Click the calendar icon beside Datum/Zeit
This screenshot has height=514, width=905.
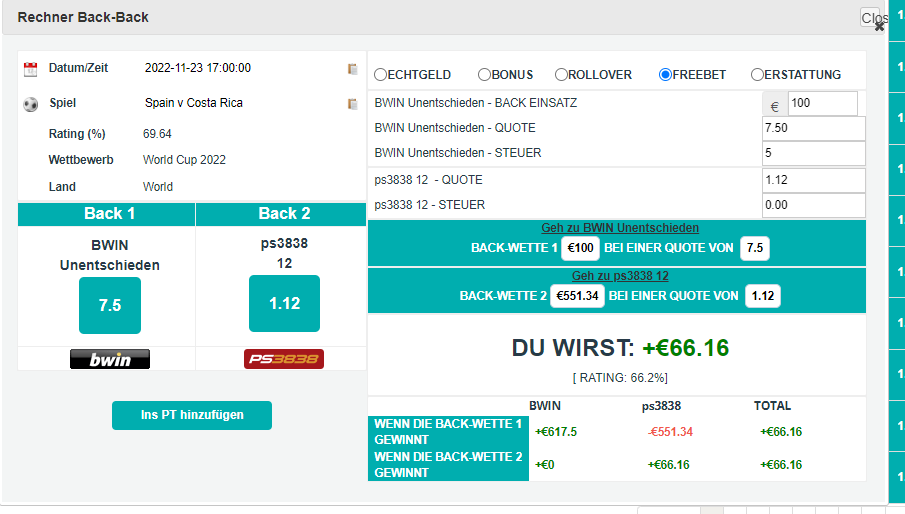pos(31,69)
